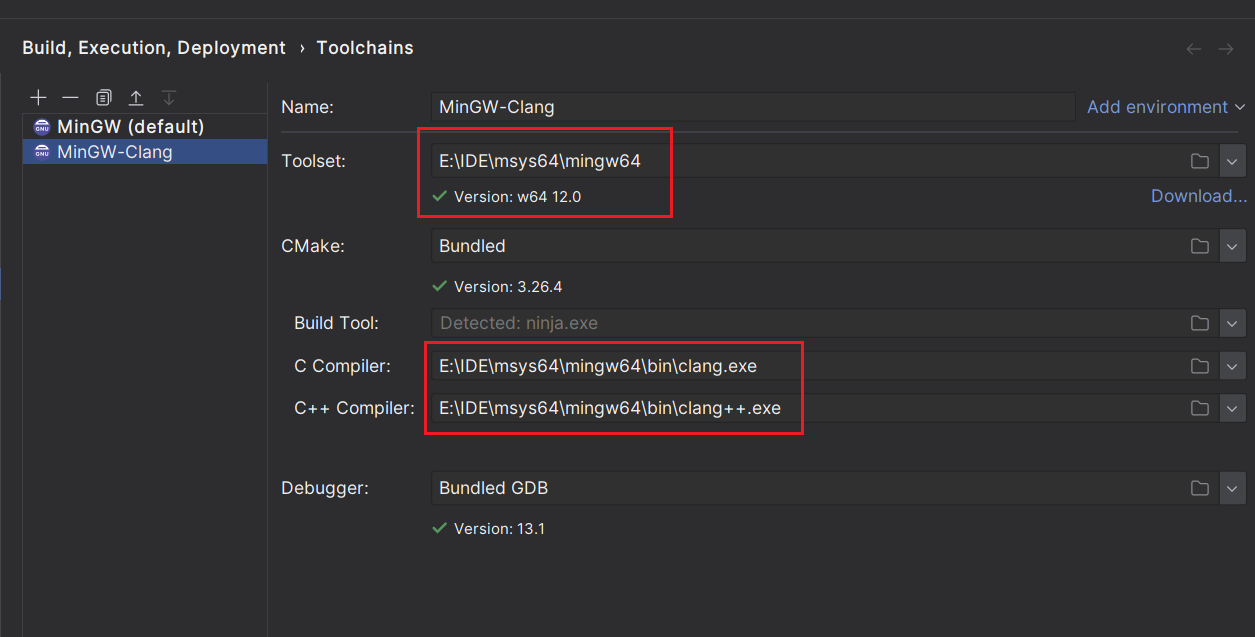Browse folder for C Compiler path

pos(1200,366)
